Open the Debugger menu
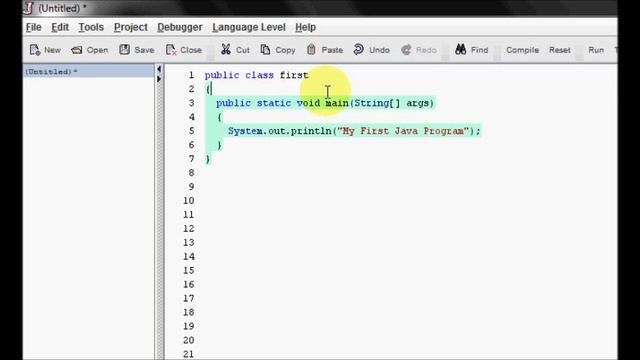 point(180,27)
